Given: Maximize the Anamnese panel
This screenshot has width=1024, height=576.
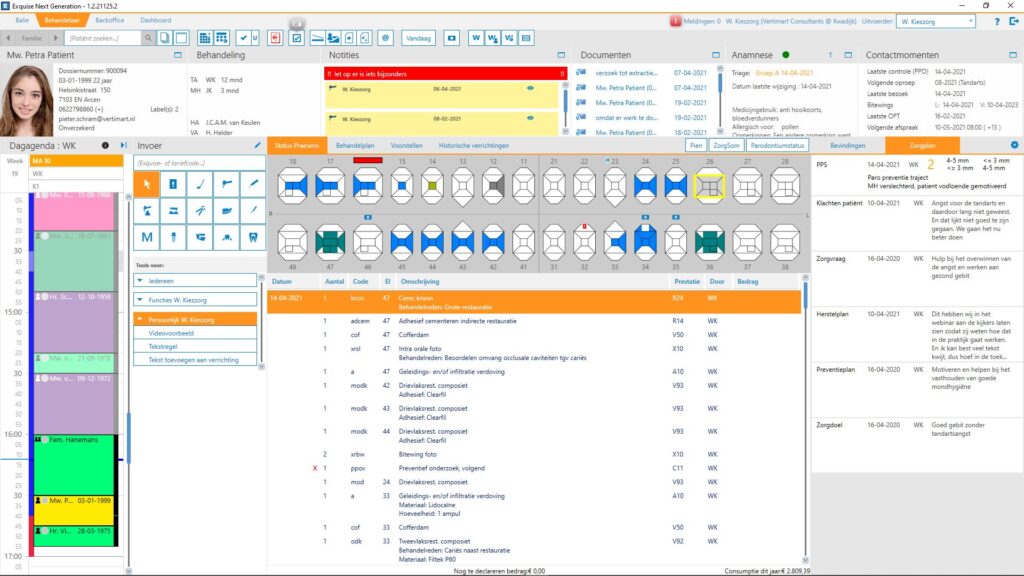Looking at the screenshot, I should tap(848, 55).
